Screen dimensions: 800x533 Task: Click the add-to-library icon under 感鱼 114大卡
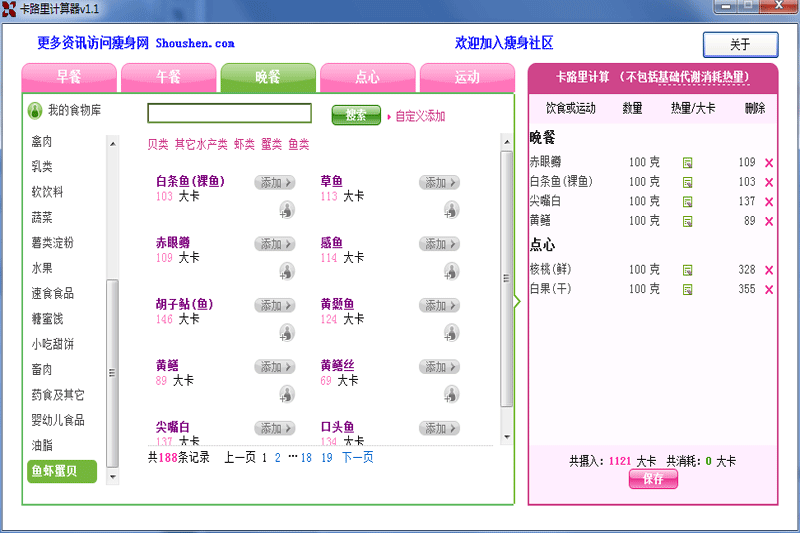452,271
